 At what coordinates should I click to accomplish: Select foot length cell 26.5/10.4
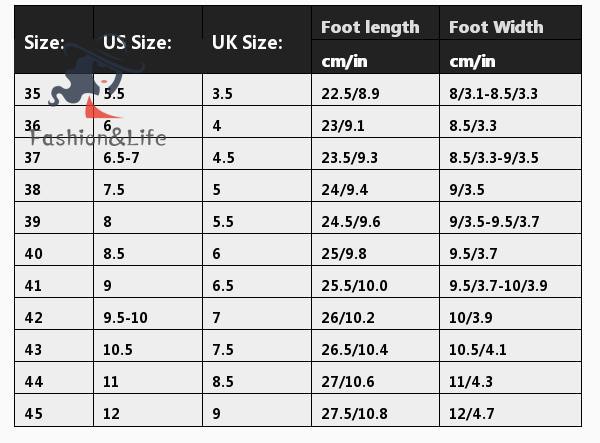(354, 350)
